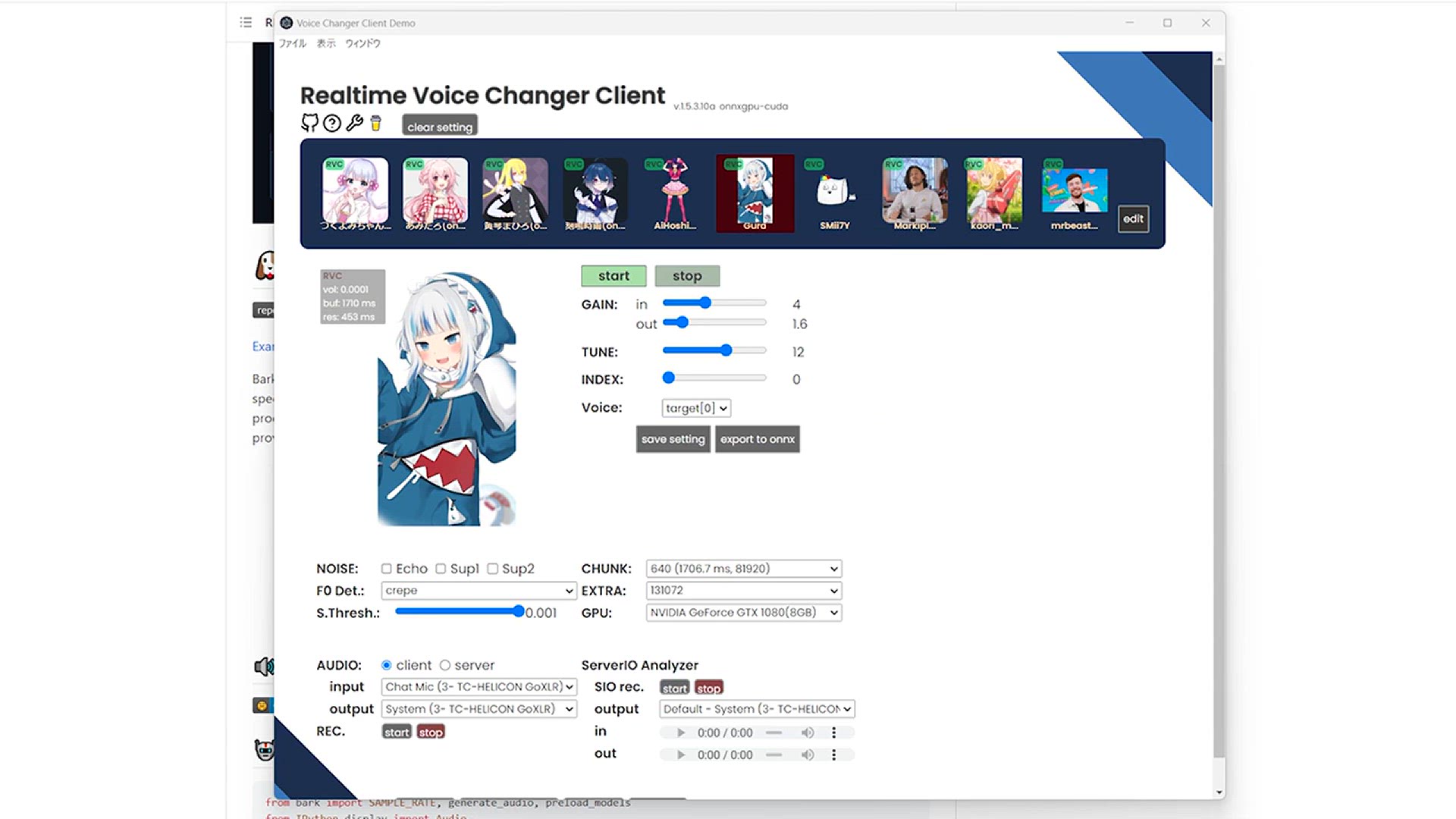Open the F0 Det. crepe dropdown

(479, 591)
